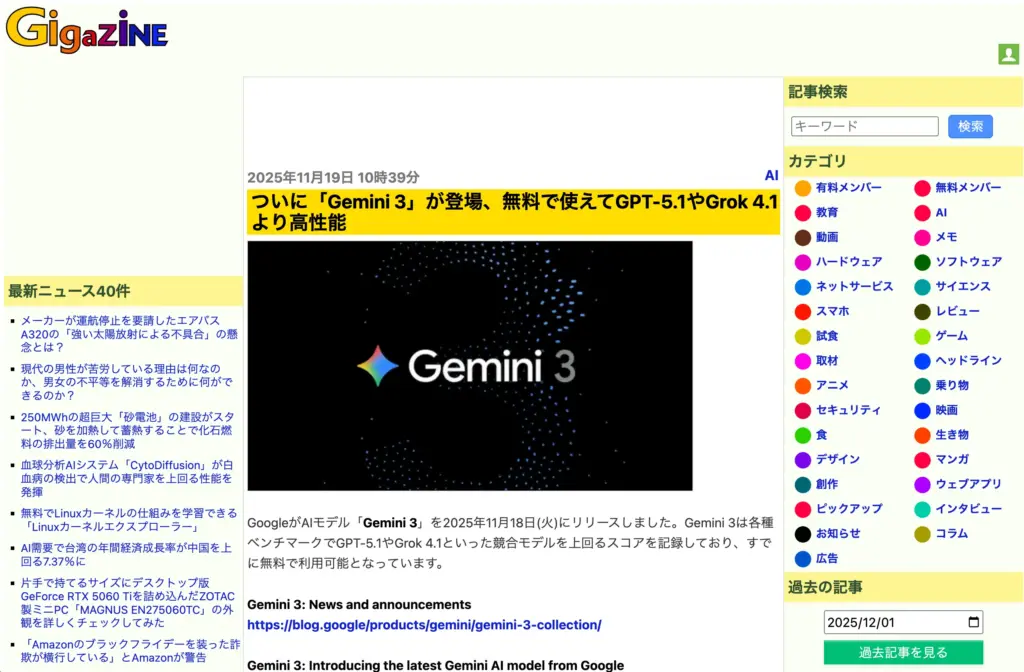
Task: Click the GIGAZINE logo
Action: click(86, 31)
